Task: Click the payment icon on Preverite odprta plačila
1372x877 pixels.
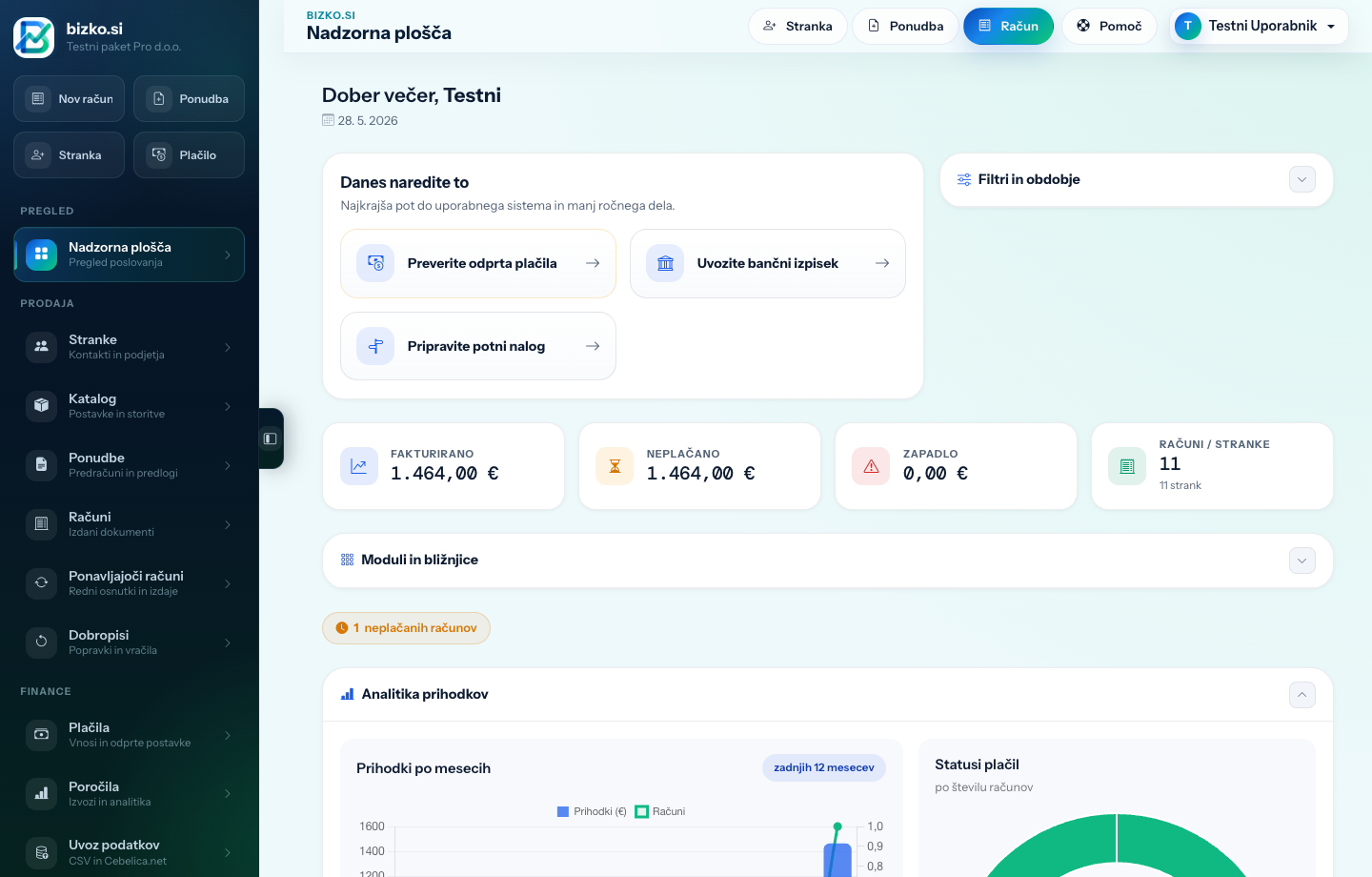Action: [x=375, y=263]
